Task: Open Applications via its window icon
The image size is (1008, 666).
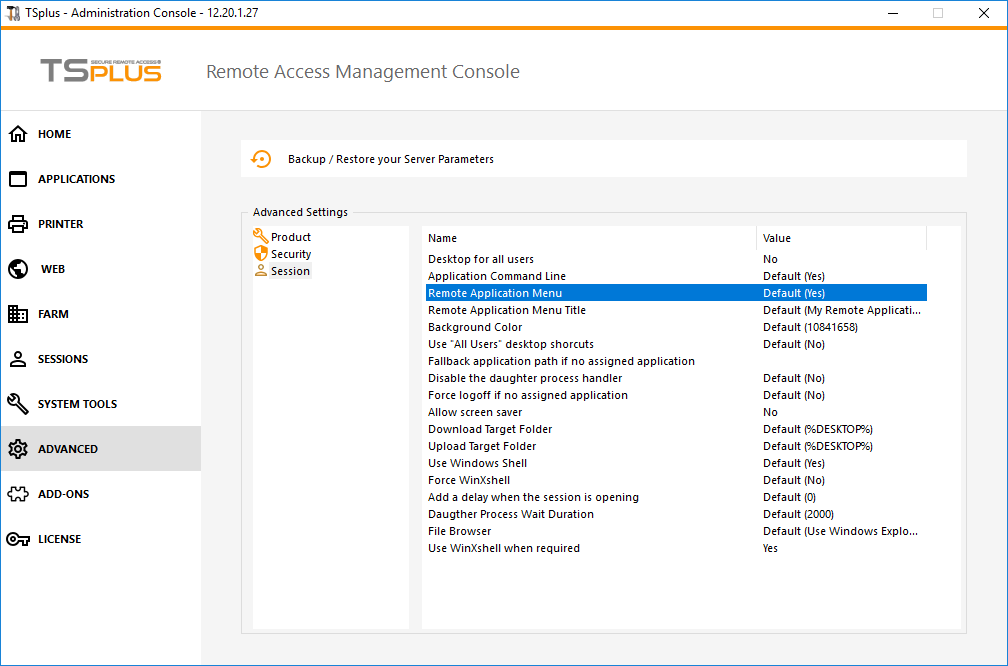Action: coord(18,179)
